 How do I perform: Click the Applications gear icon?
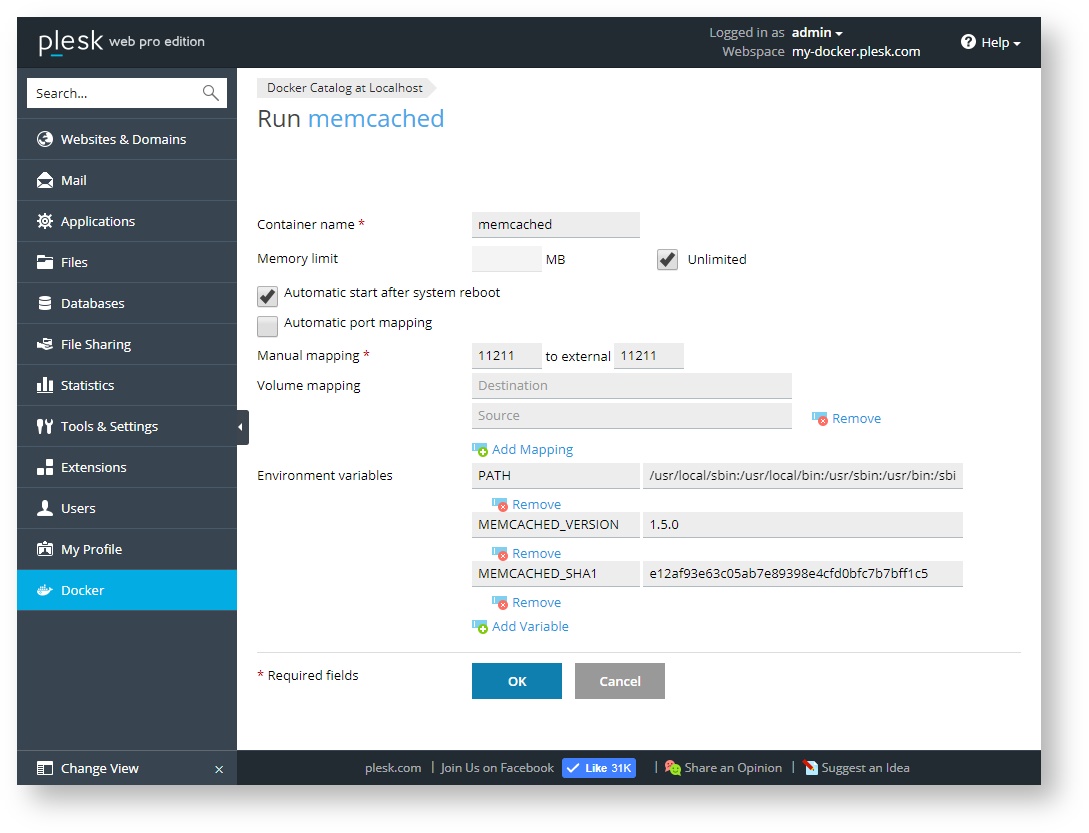coord(45,221)
